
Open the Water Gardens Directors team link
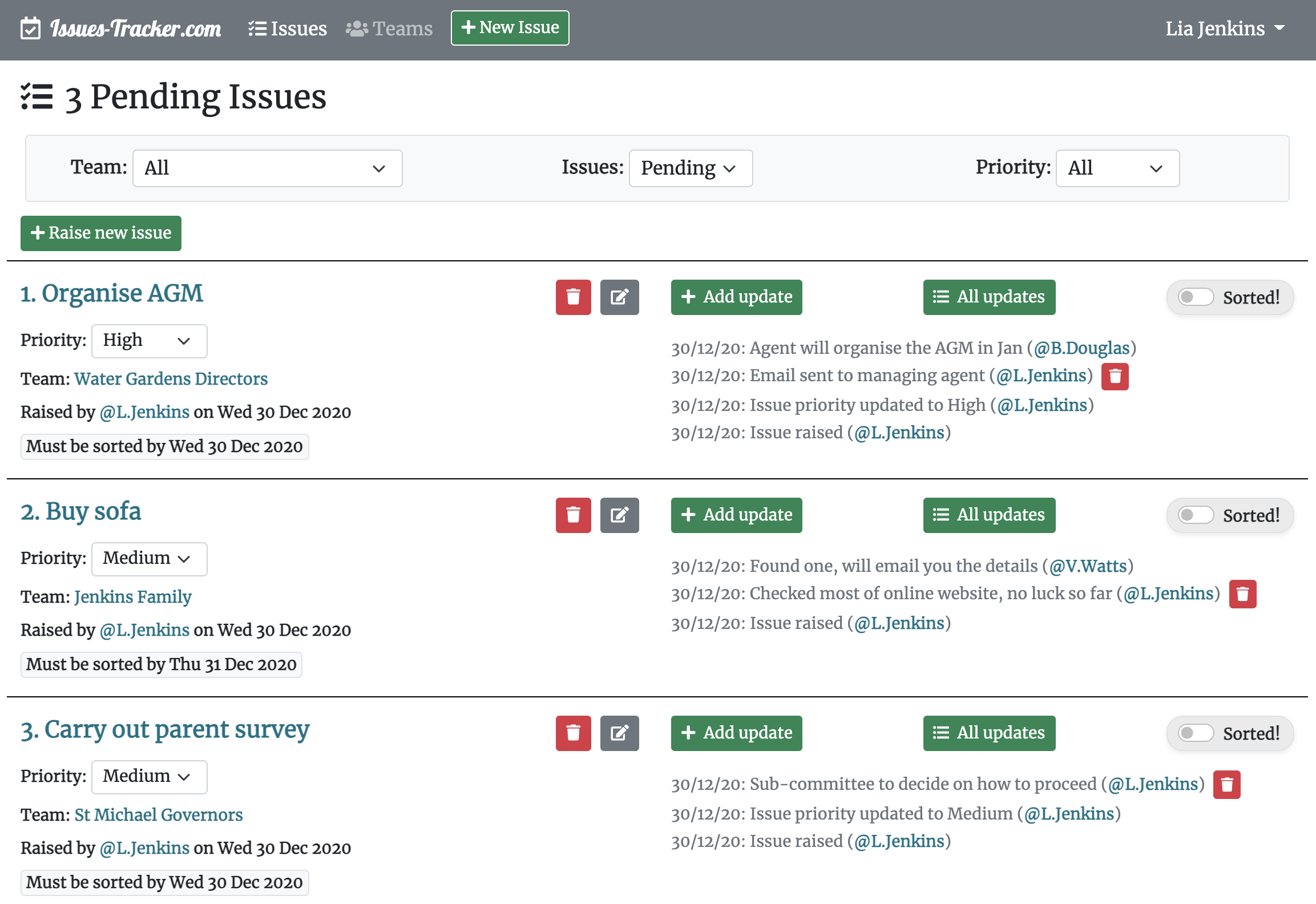pyautogui.click(x=171, y=379)
